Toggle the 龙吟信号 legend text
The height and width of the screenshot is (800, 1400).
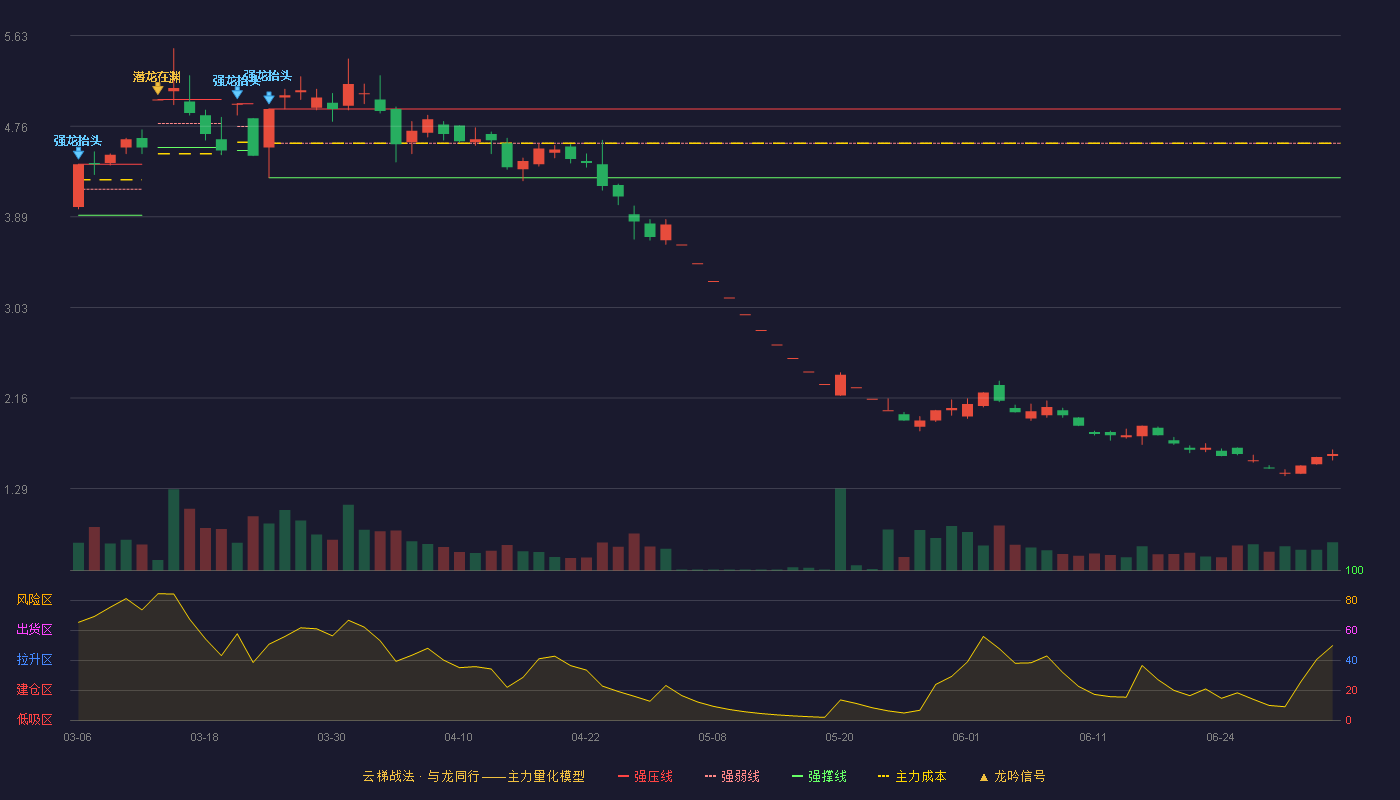tap(1020, 777)
